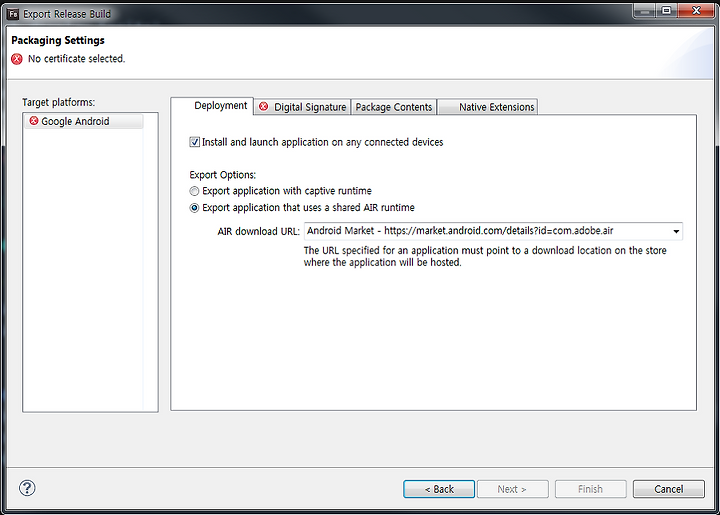Click the No certificate selected message text
The height and width of the screenshot is (515, 720).
[76, 59]
